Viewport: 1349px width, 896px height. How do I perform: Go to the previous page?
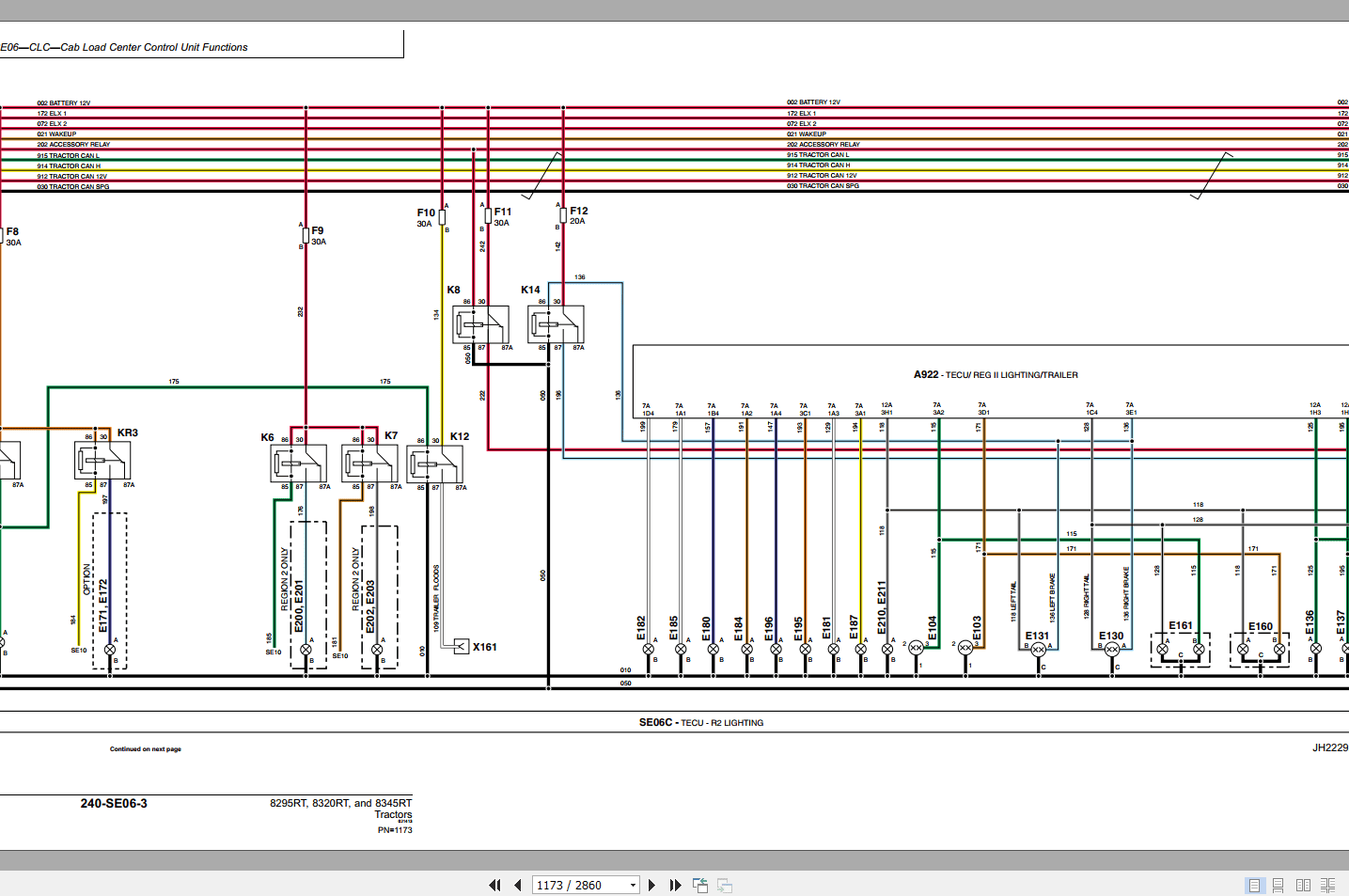click(x=517, y=885)
